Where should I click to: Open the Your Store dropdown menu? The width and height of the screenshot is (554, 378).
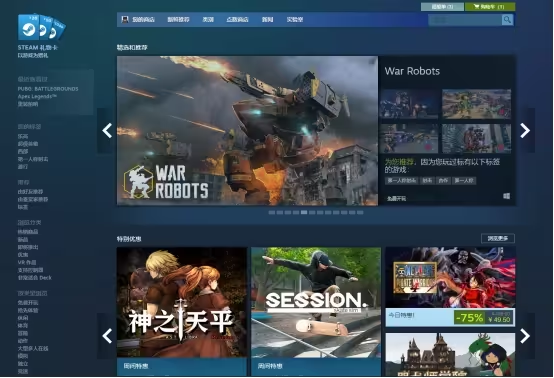pyautogui.click(x=143, y=20)
